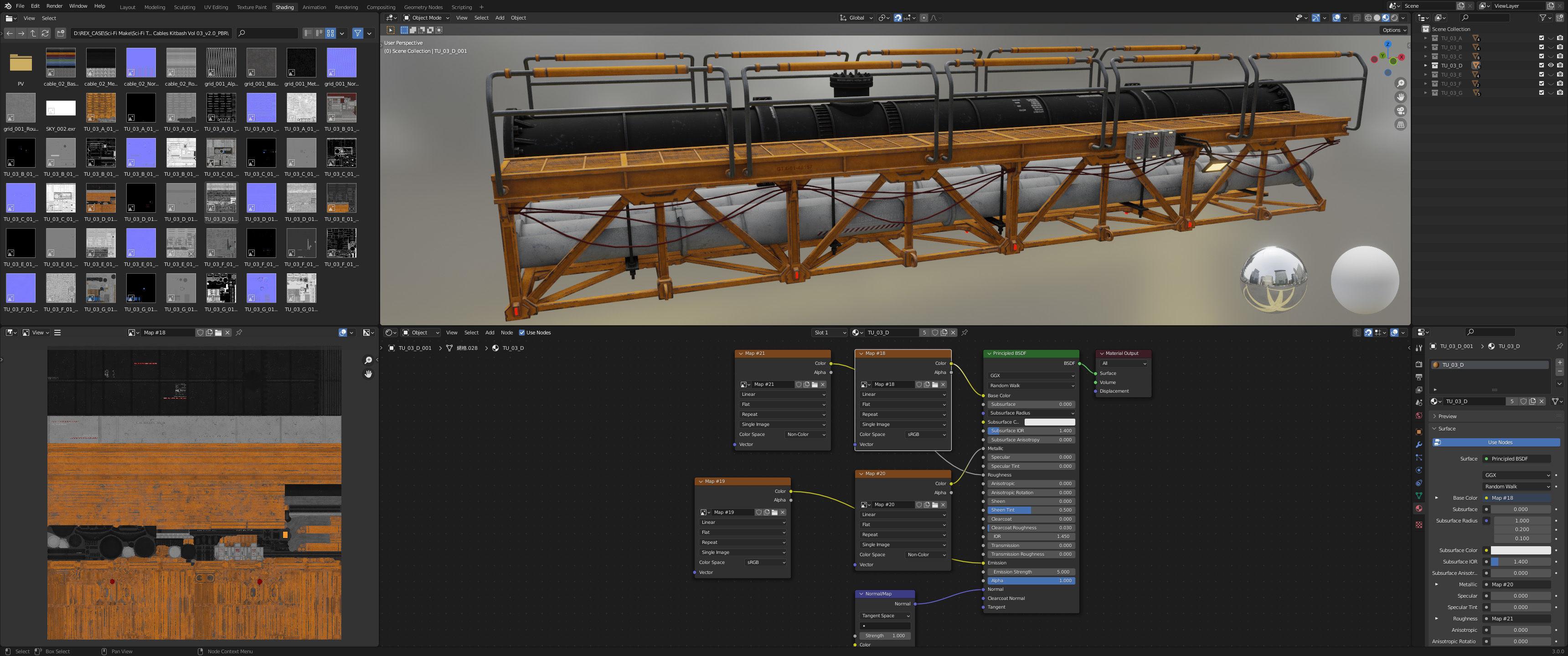Toggle snapping magnet in viewport header
Image resolution: width=1568 pixels, height=656 pixels.
pyautogui.click(x=898, y=18)
